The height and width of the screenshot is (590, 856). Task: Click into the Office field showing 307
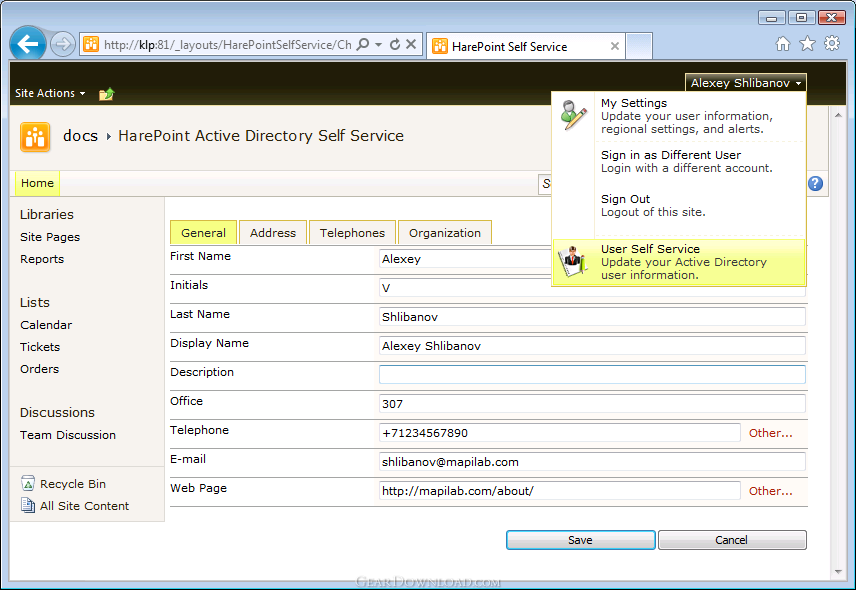click(592, 403)
